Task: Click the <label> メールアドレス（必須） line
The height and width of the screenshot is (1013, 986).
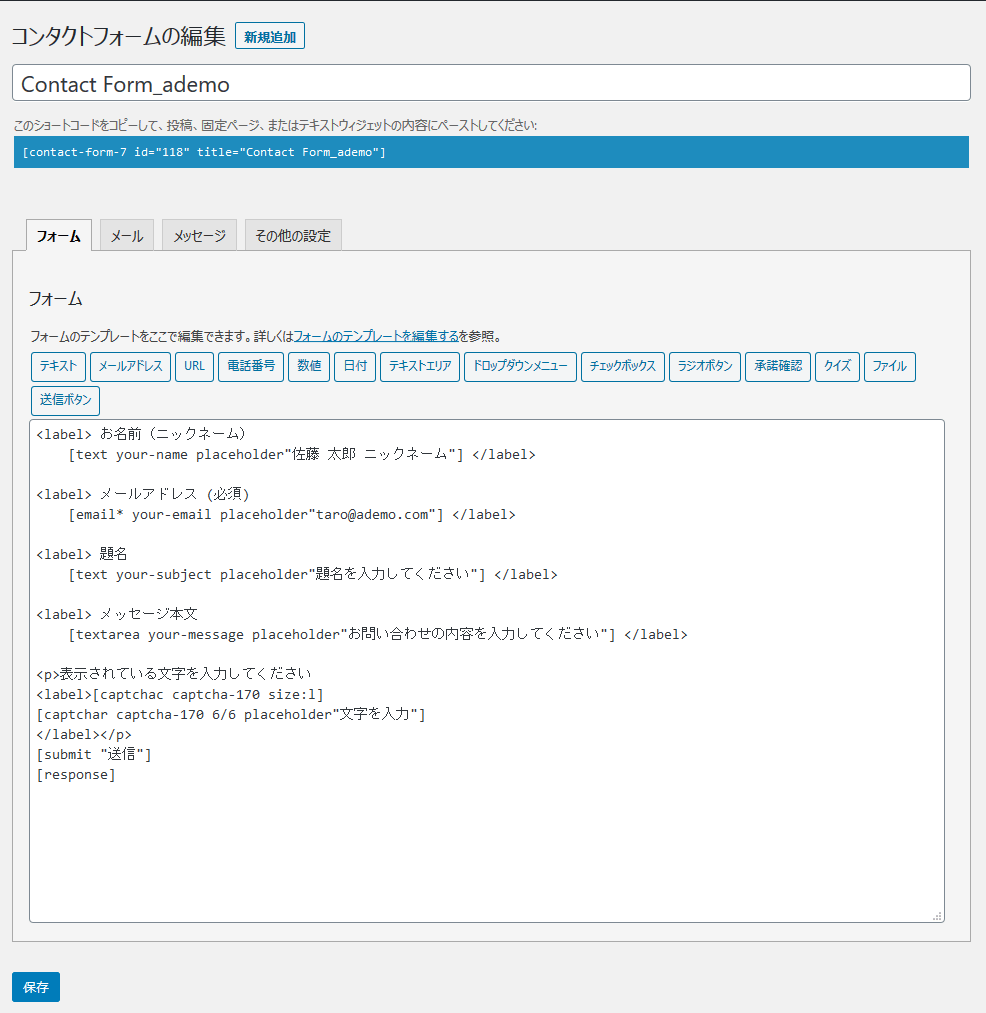Action: point(143,494)
